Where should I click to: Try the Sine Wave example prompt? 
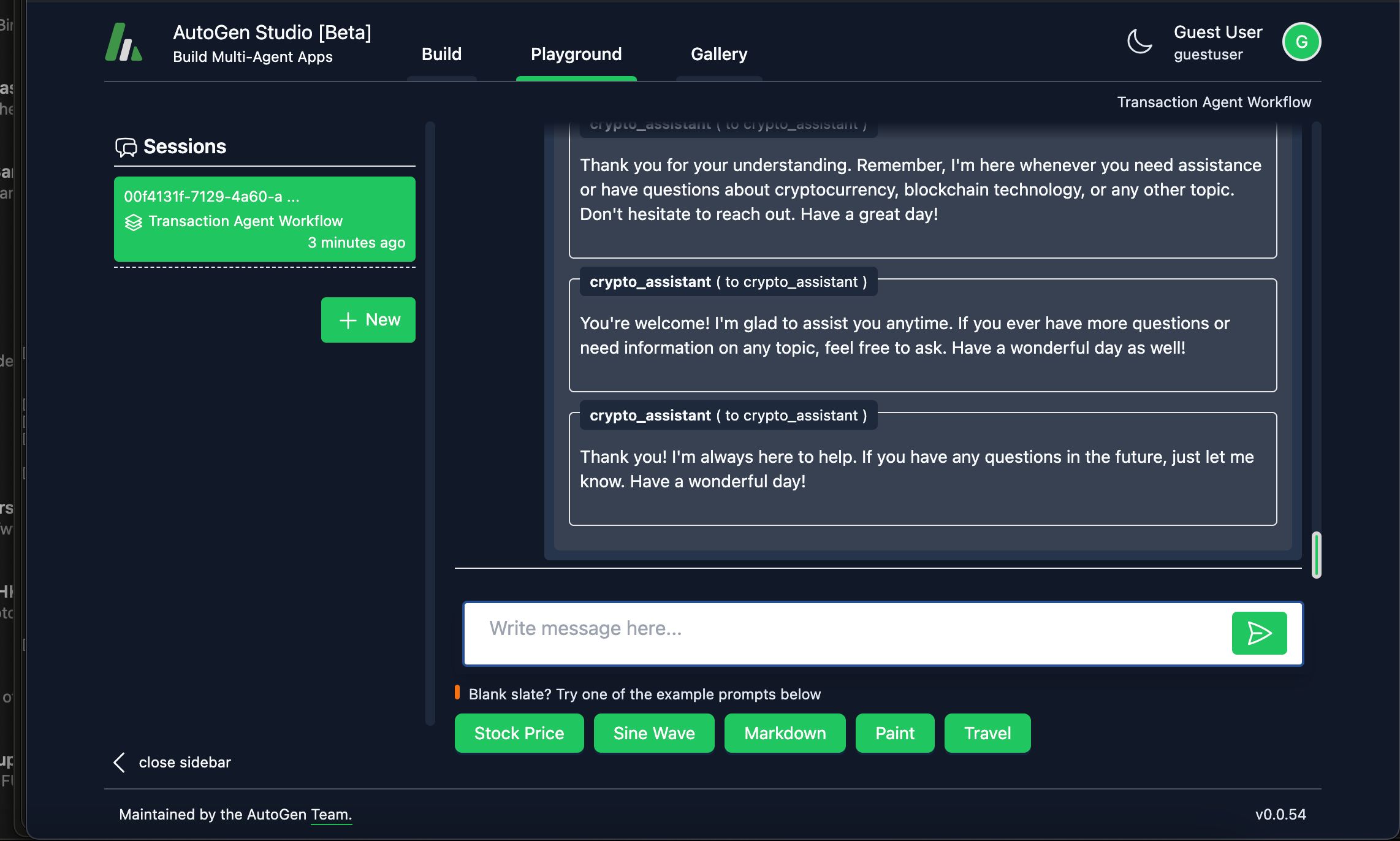point(654,733)
